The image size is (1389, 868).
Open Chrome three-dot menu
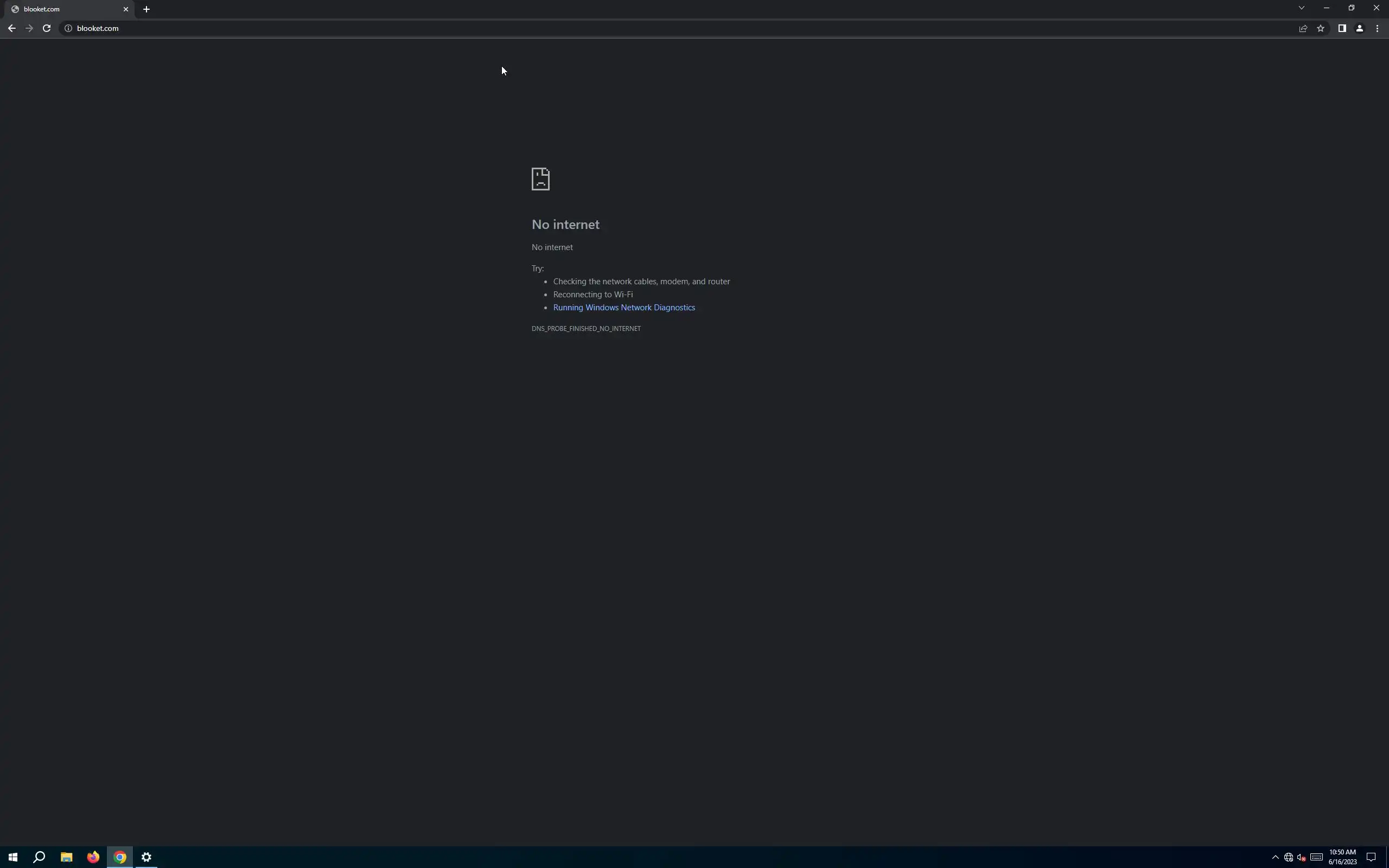click(1377, 28)
